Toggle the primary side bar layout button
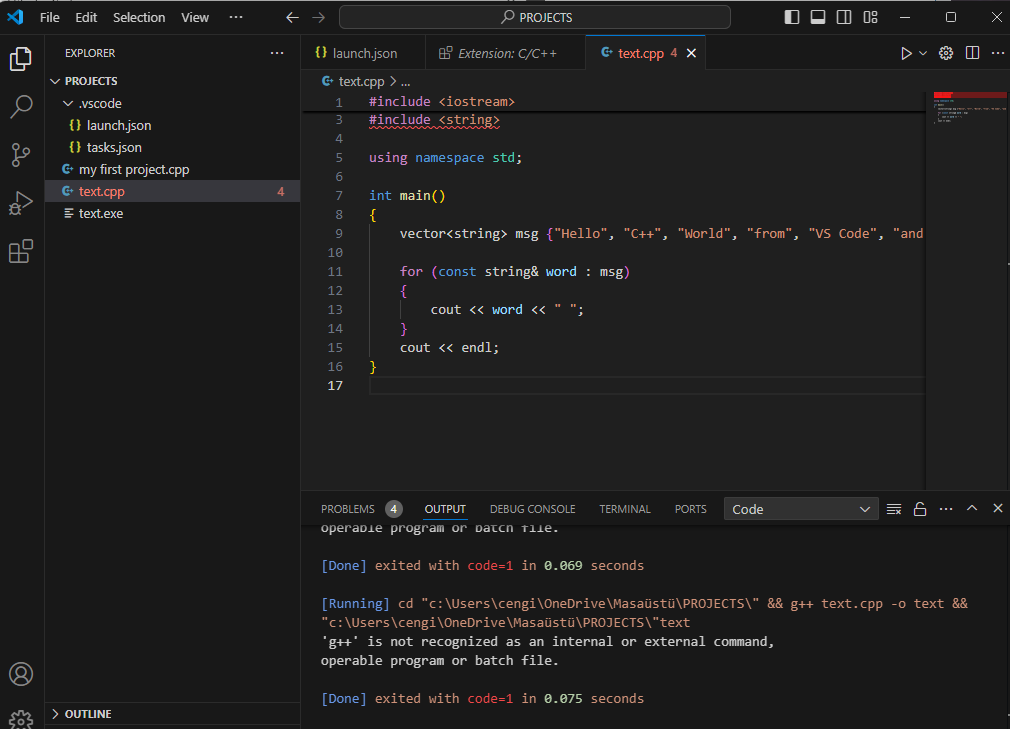This screenshot has height=729, width=1010. coord(792,17)
